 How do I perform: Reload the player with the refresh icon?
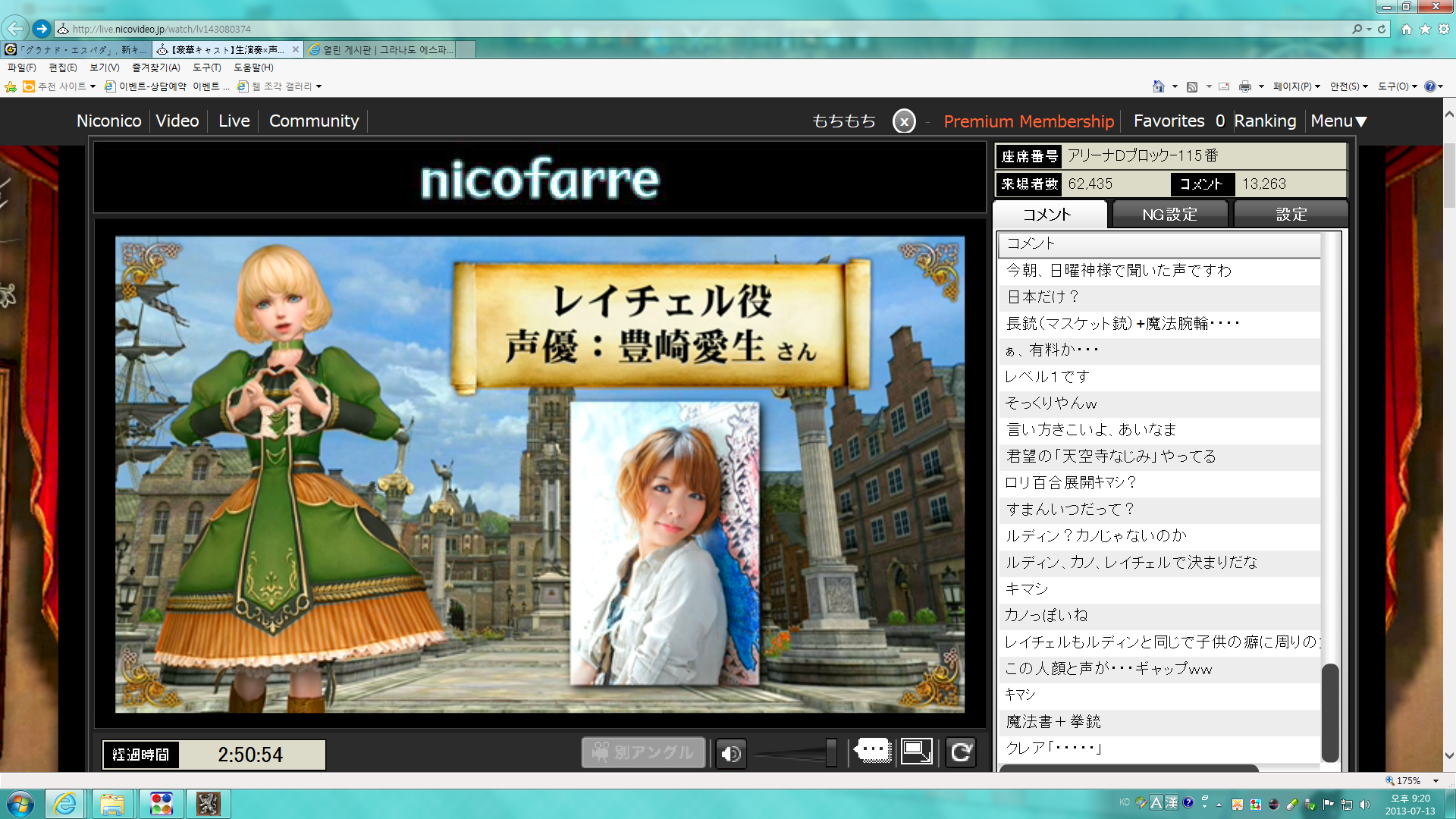tap(961, 752)
